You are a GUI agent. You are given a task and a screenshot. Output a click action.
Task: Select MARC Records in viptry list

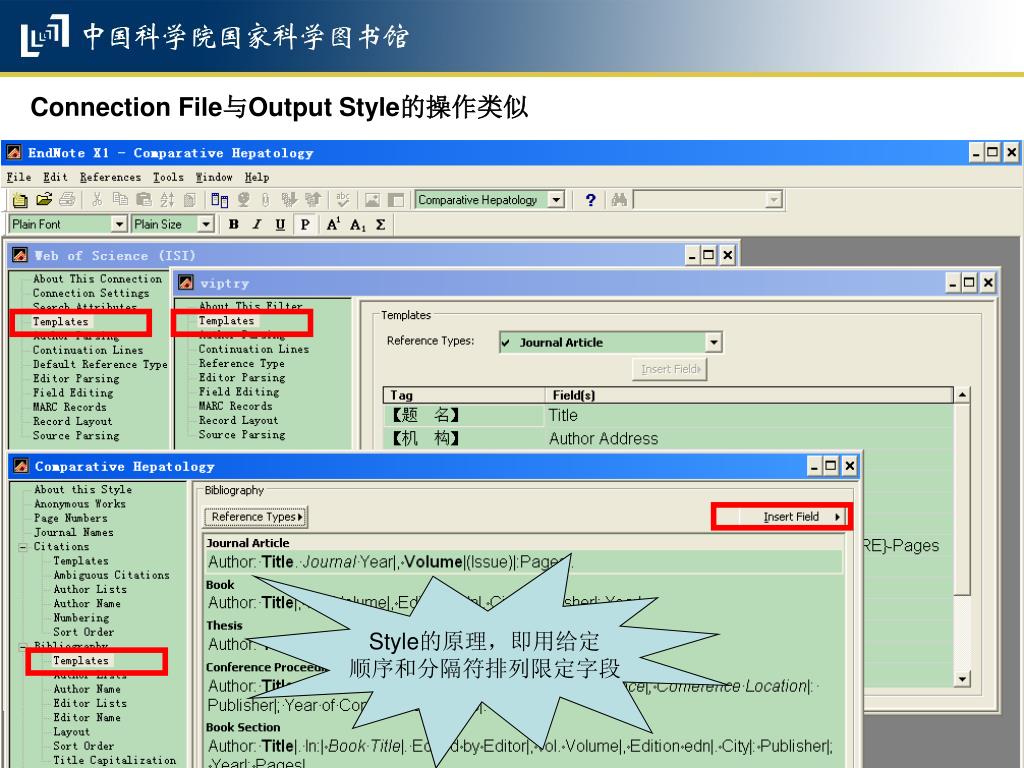(x=235, y=406)
